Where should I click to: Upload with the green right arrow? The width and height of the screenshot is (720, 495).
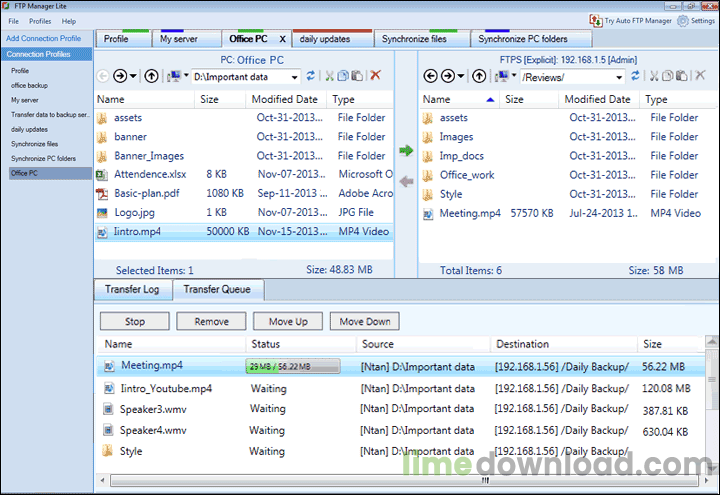click(406, 151)
